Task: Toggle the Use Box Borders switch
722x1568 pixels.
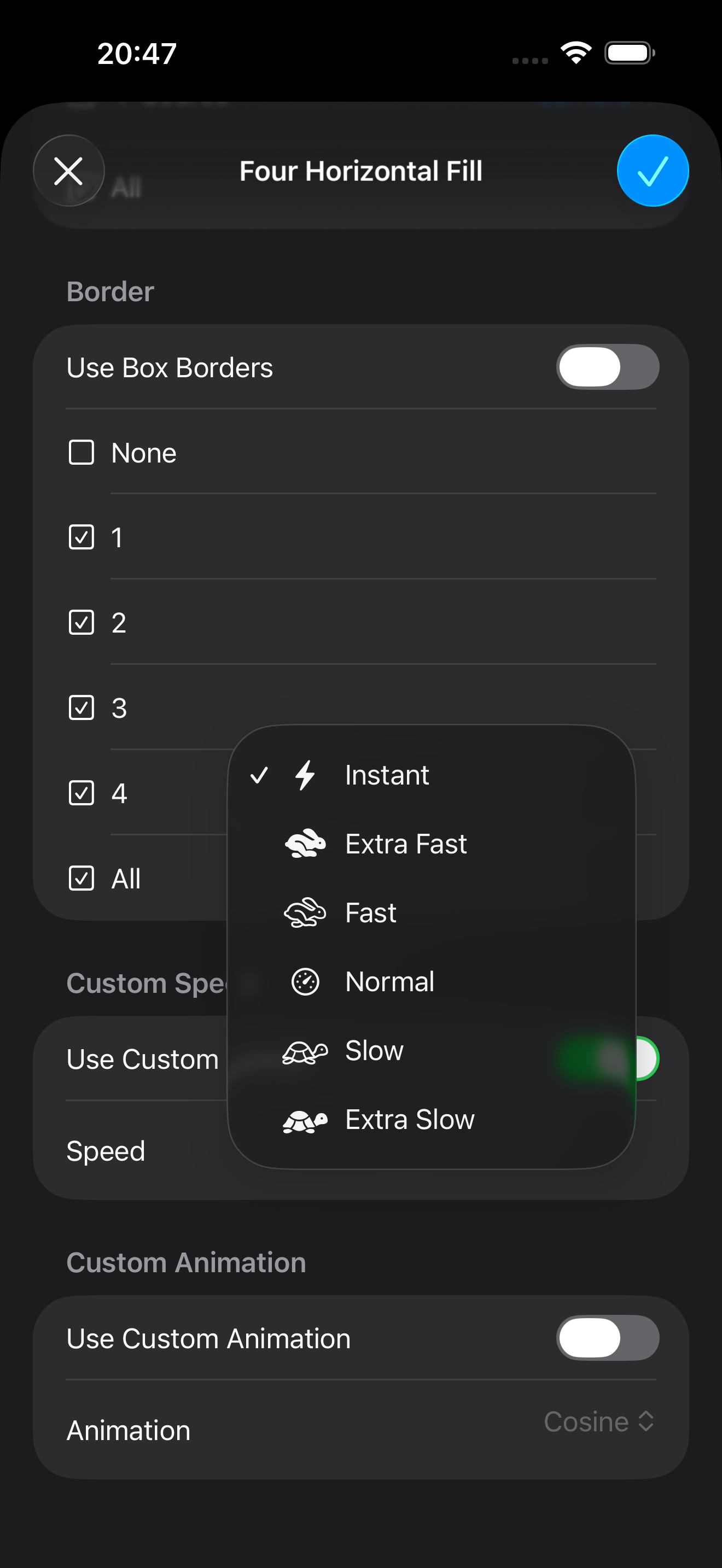Action: 607,367
